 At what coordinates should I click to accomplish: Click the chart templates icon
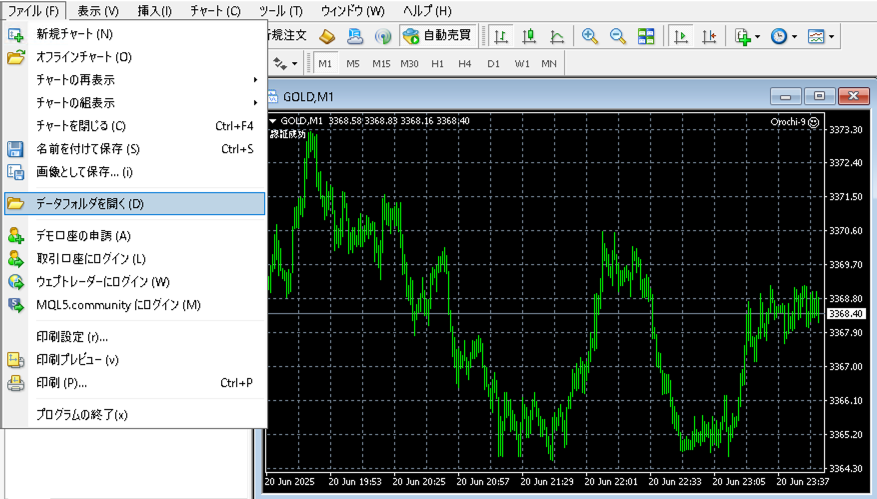coord(816,37)
